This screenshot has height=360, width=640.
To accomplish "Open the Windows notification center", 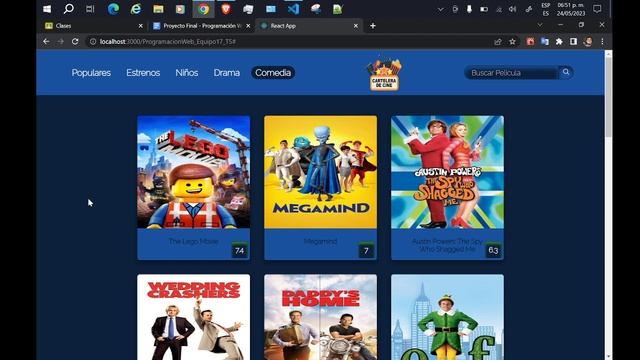I will pyautogui.click(x=597, y=9).
